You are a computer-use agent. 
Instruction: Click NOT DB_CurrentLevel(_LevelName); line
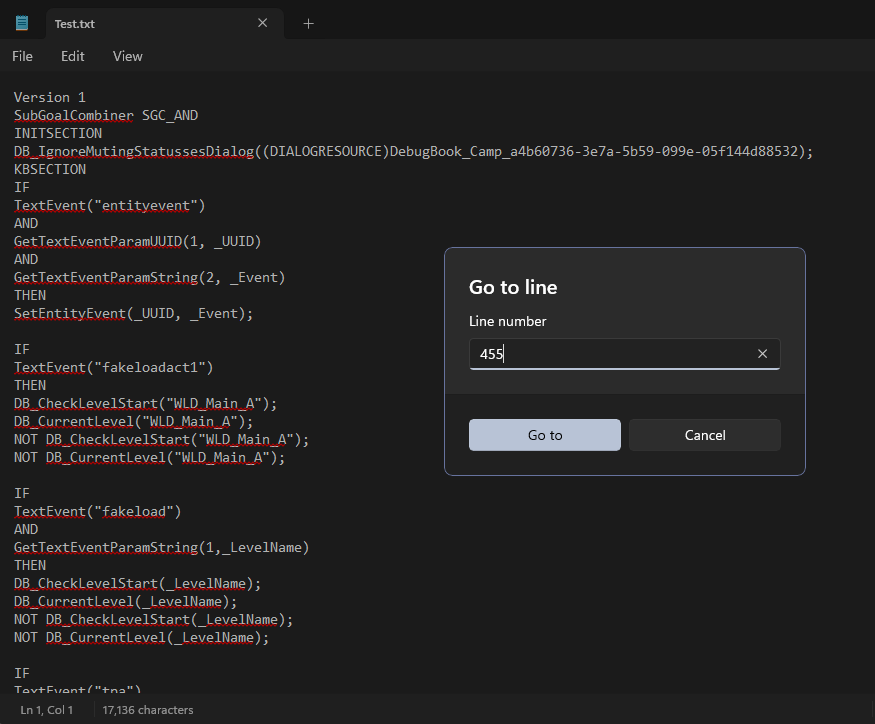(142, 637)
